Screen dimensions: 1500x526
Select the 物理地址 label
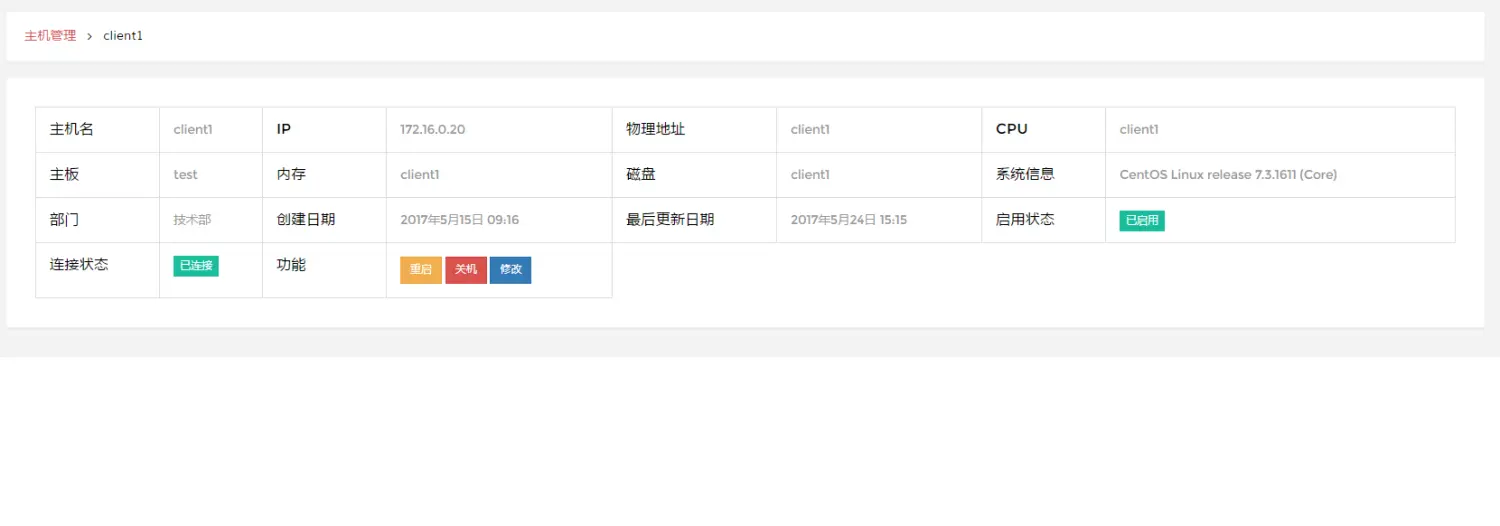[x=656, y=130]
